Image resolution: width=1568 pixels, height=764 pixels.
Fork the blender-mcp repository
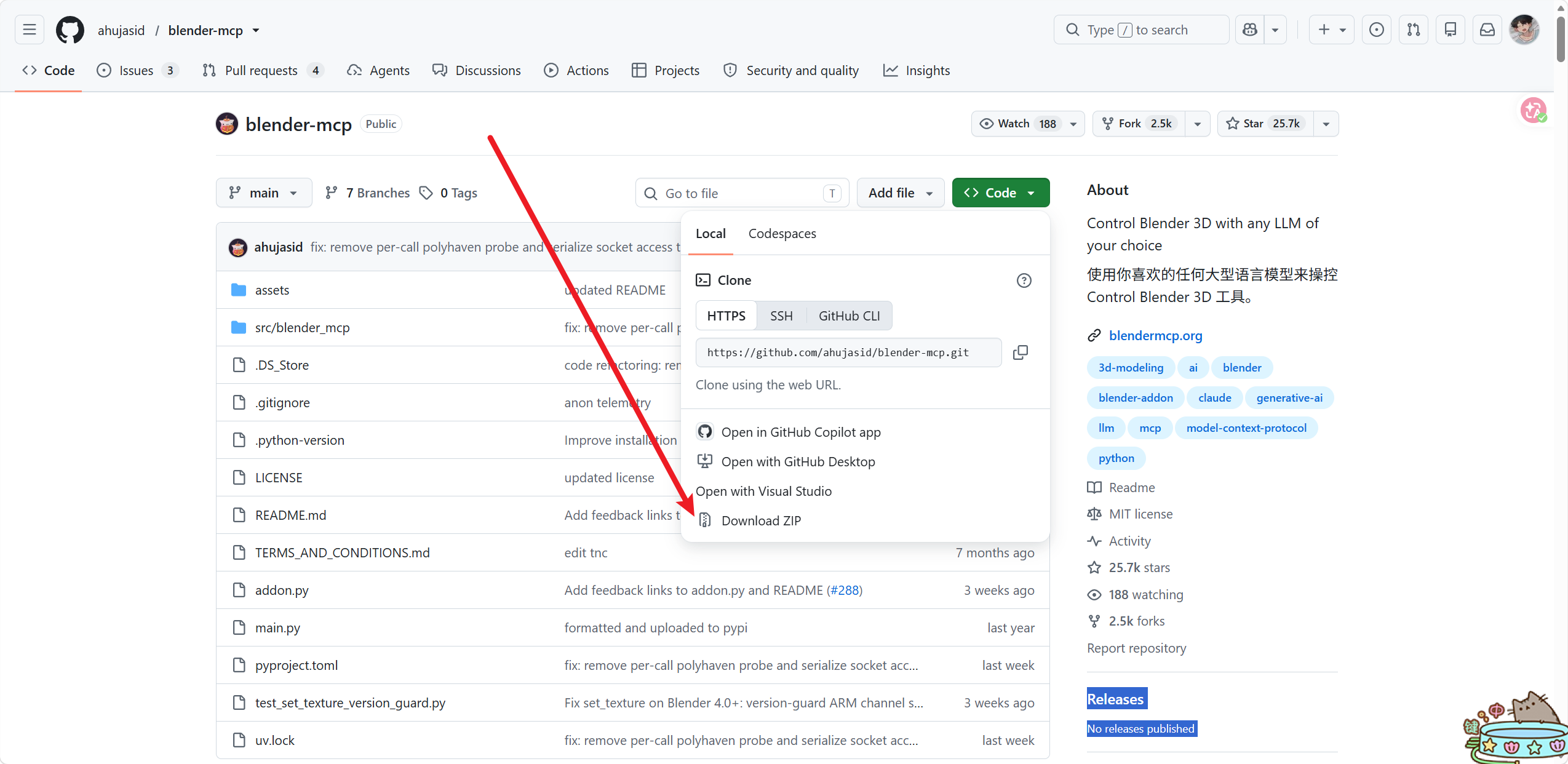point(1139,124)
